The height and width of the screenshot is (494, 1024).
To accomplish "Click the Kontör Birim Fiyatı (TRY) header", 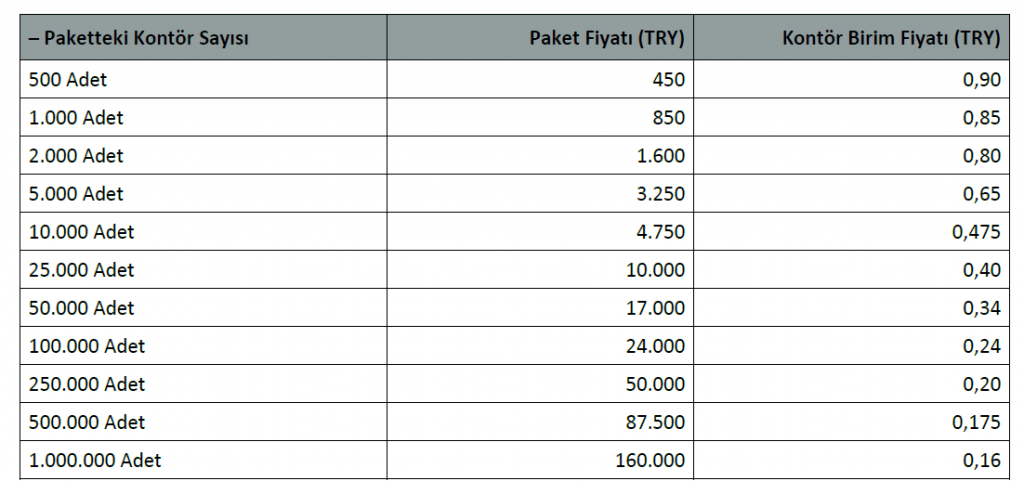I will click(852, 37).
